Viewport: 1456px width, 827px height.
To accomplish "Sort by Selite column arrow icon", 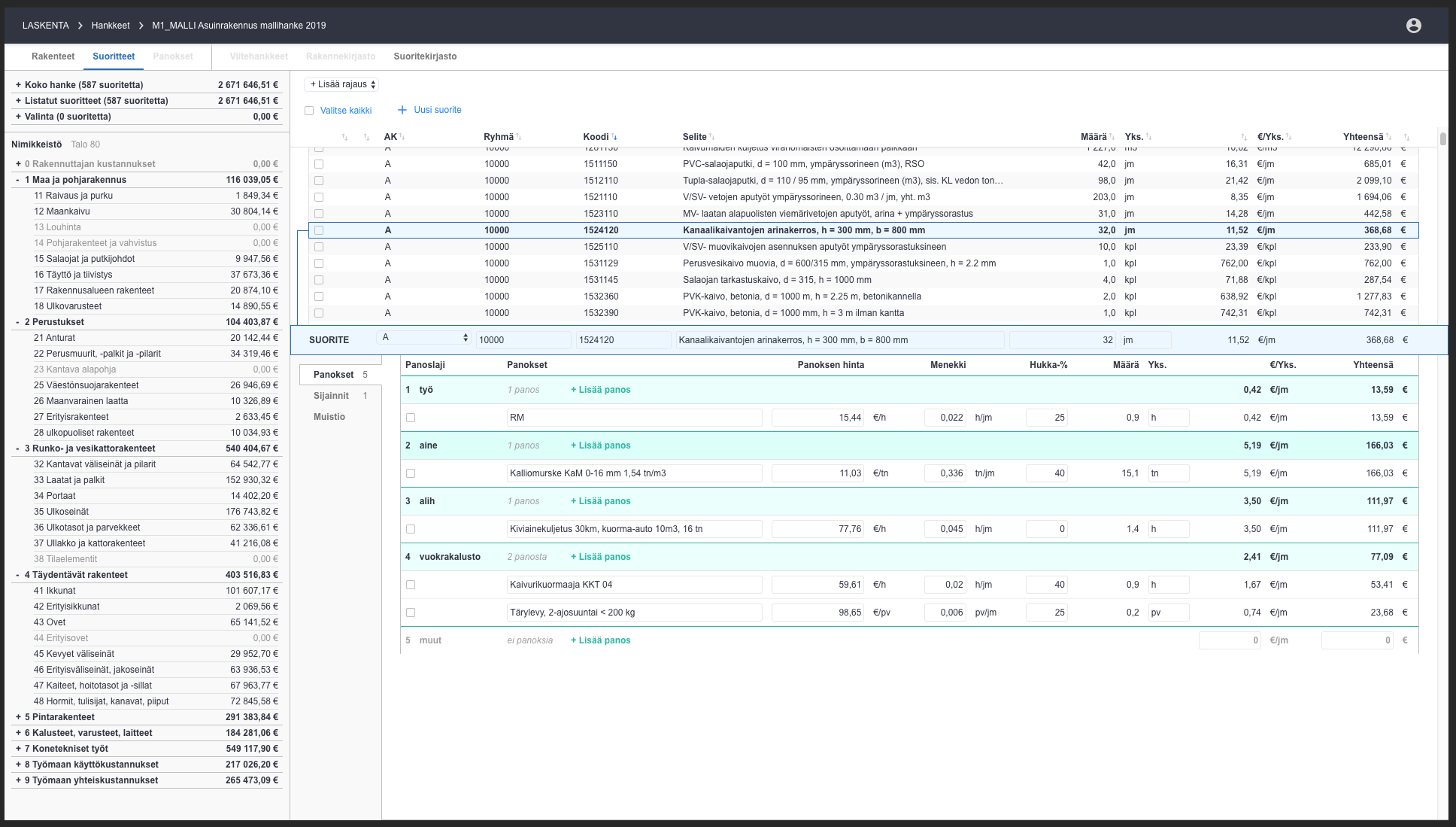I will tap(712, 137).
